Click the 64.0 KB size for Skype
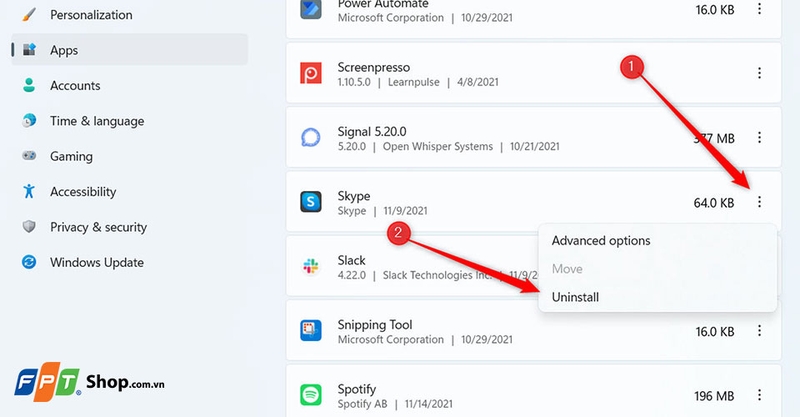 [714, 203]
